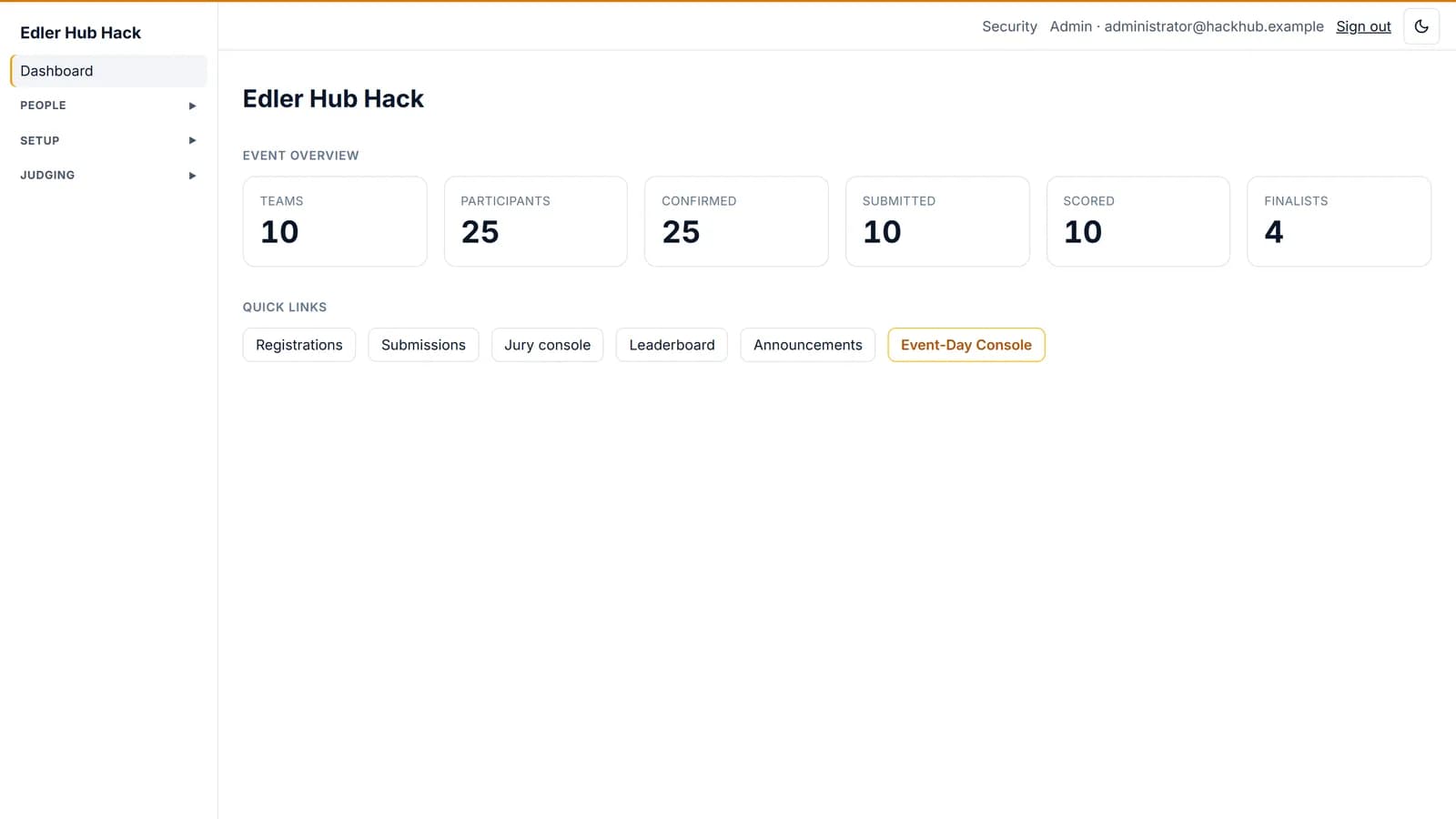
Task: Open the Jury console quick link
Action: point(547,345)
